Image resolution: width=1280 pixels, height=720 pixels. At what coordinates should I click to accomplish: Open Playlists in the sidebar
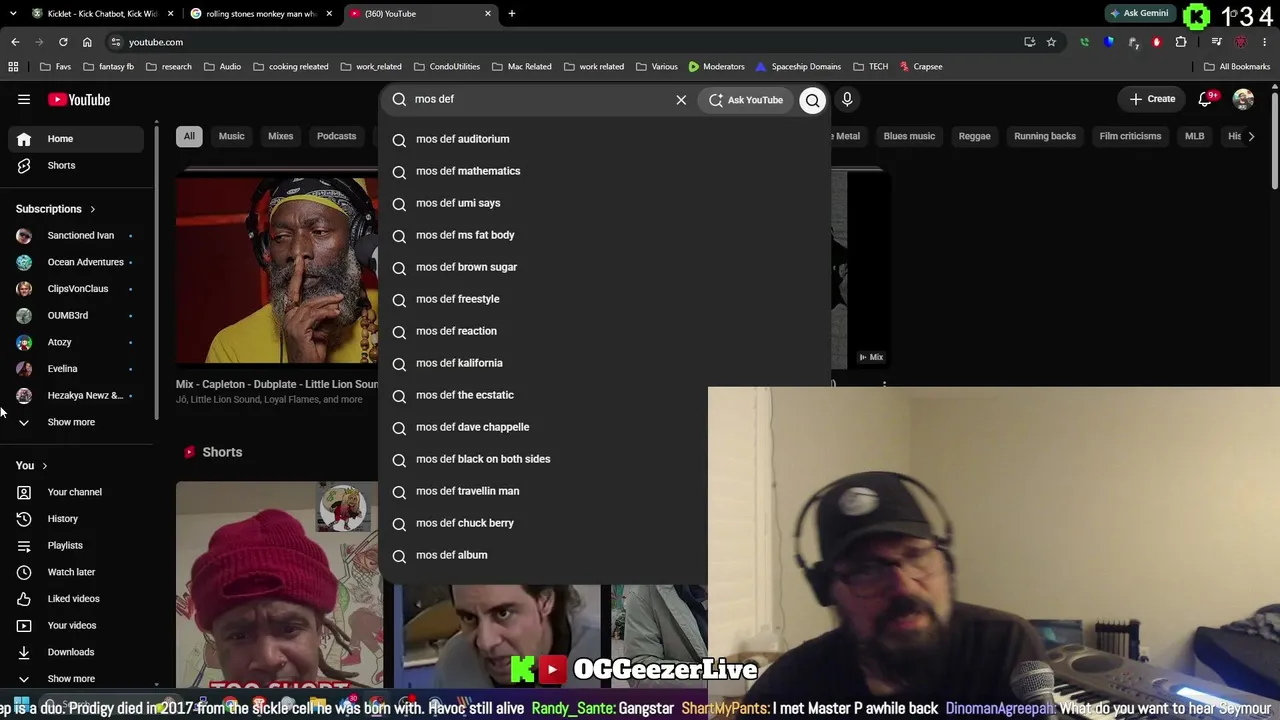point(78,545)
